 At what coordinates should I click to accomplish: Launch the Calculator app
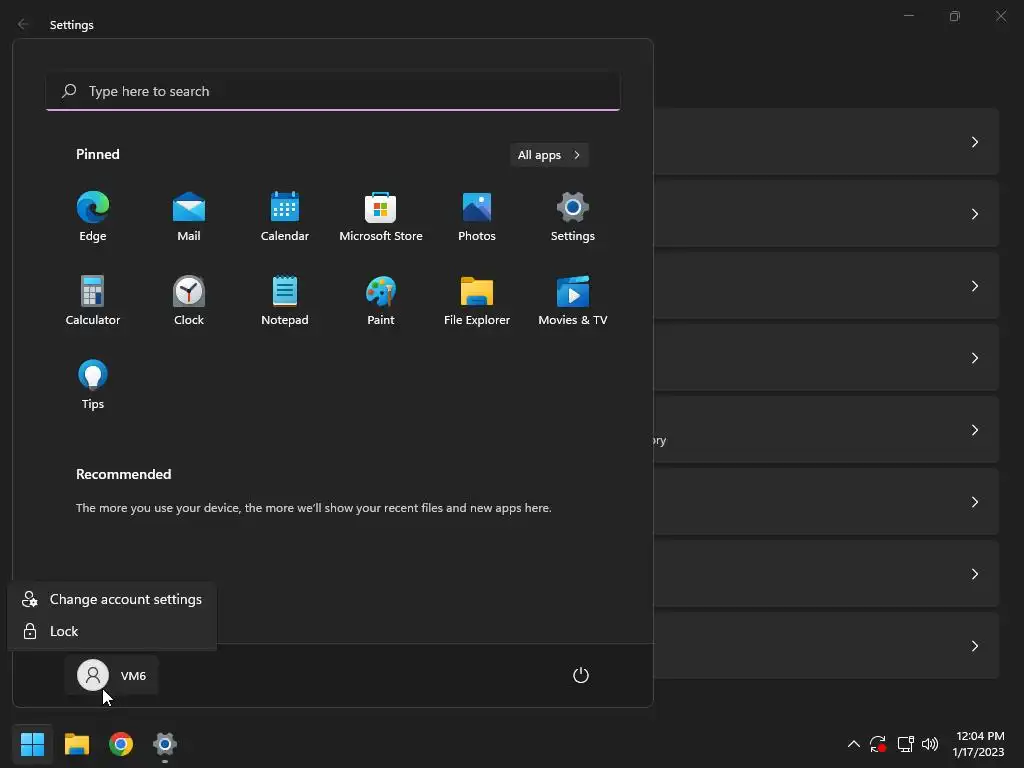pyautogui.click(x=93, y=300)
